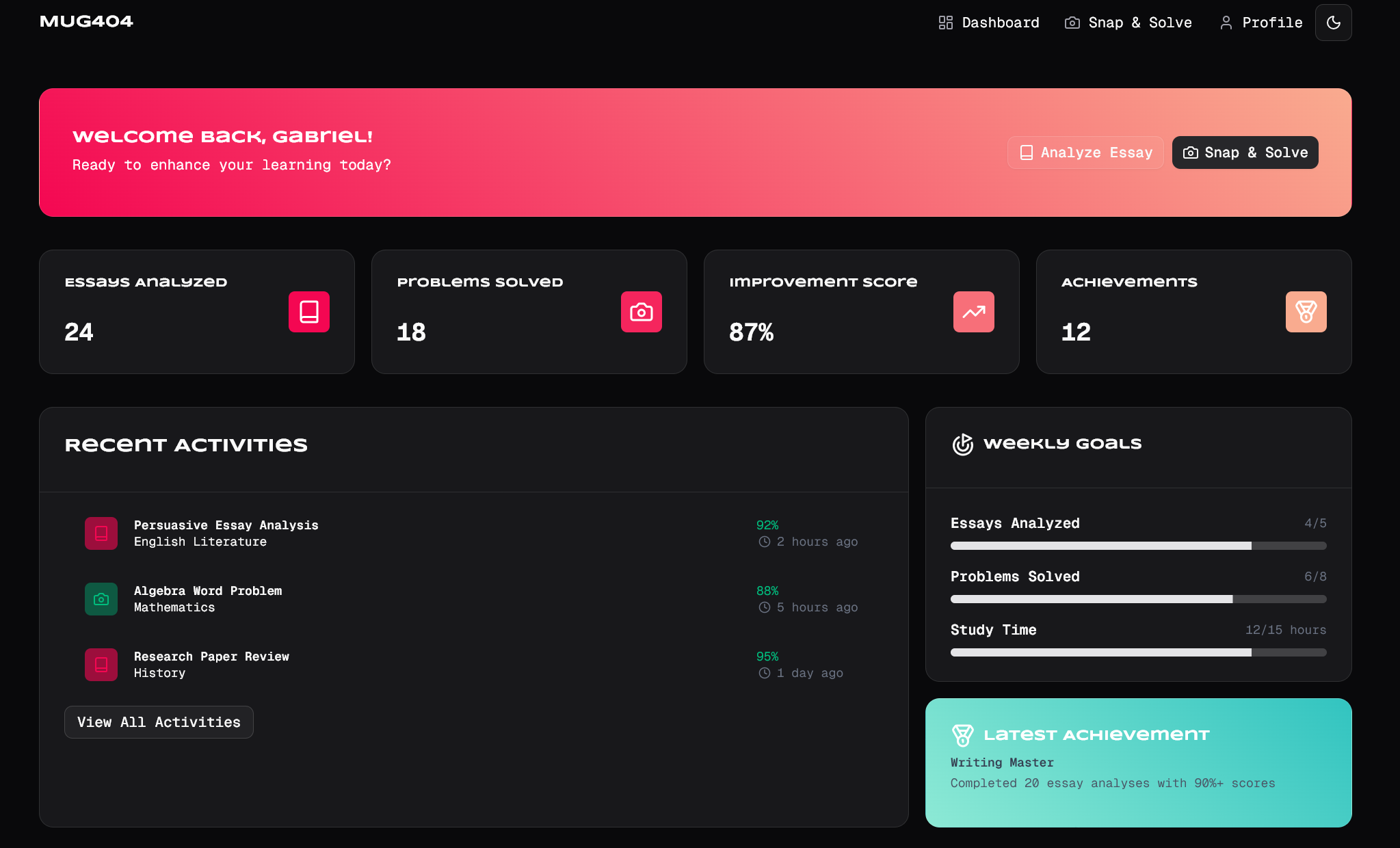This screenshot has width=1400, height=848.
Task: Click the Weekly Goals target icon
Action: pos(963,445)
